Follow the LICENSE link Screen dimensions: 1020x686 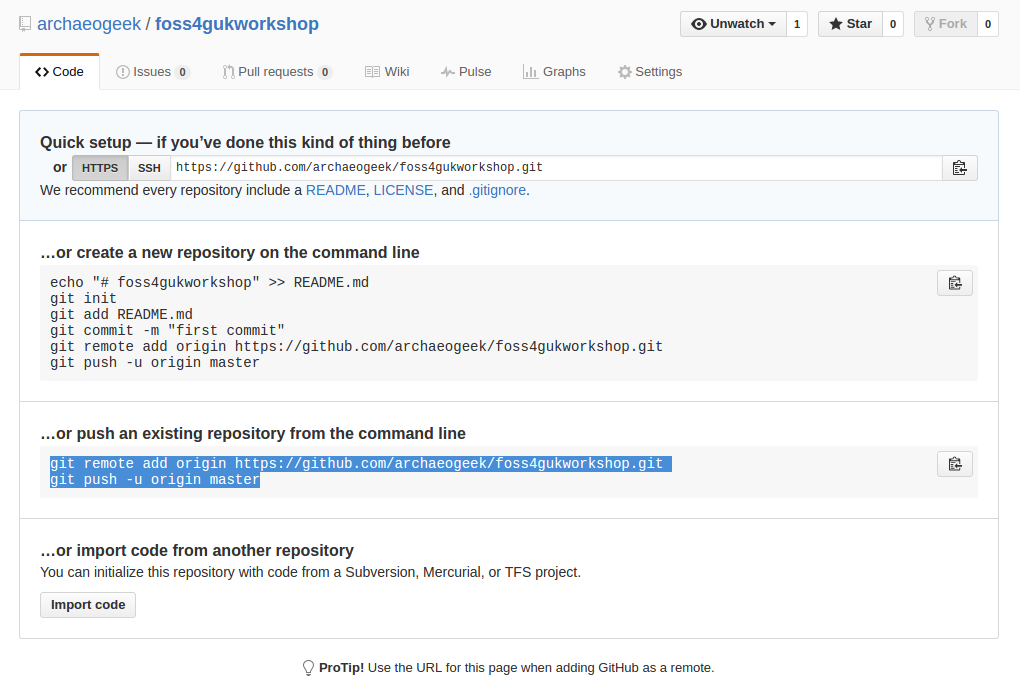[x=403, y=191]
